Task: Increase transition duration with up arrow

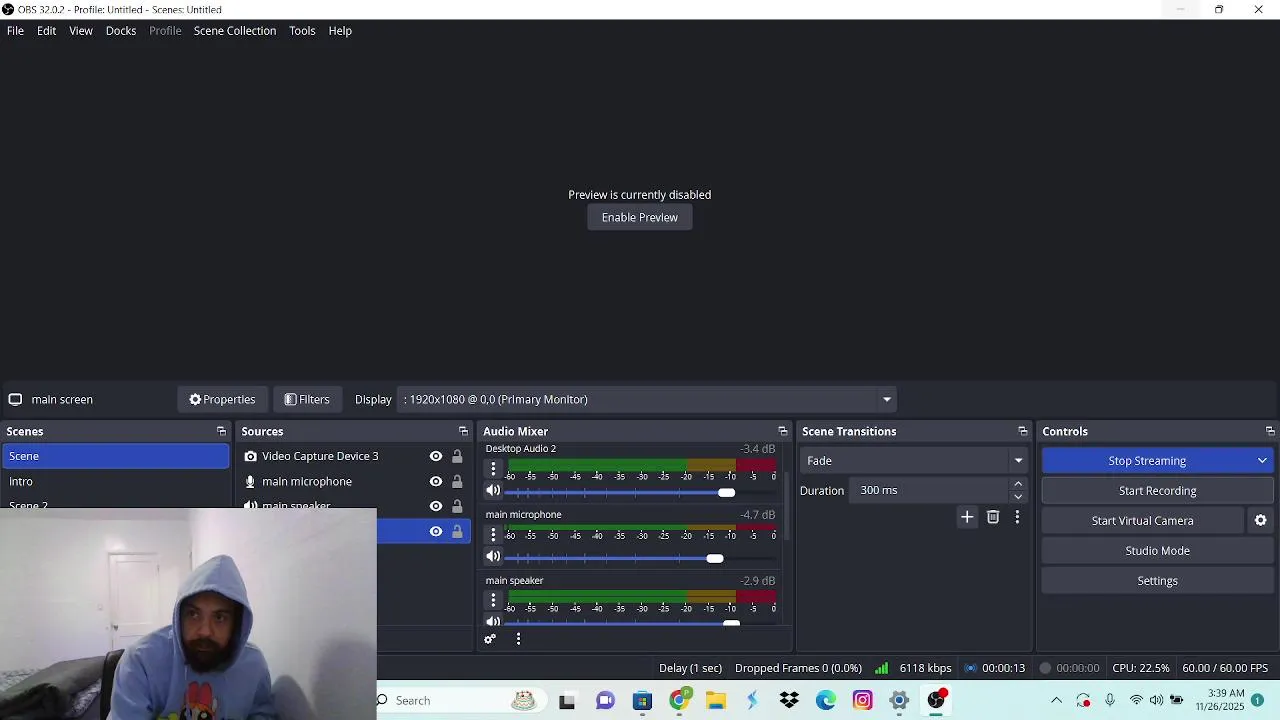Action: point(1018,484)
